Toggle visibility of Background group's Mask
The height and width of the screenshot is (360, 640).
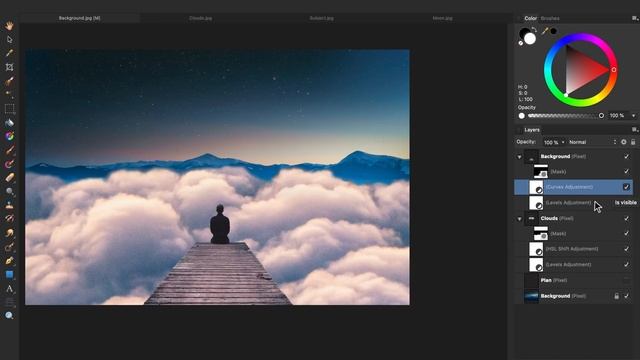(x=626, y=172)
